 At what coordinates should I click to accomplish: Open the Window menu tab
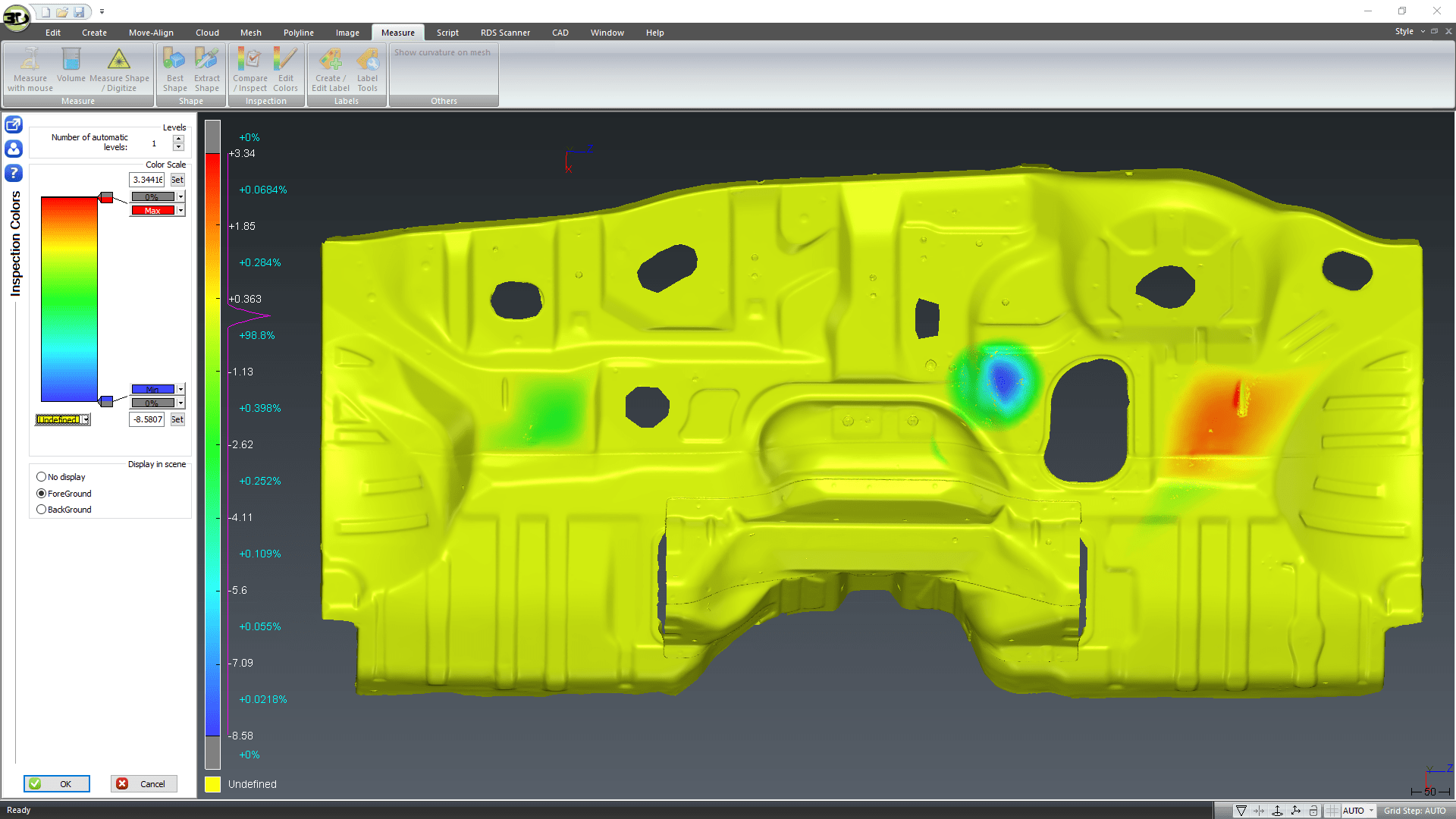(x=607, y=33)
